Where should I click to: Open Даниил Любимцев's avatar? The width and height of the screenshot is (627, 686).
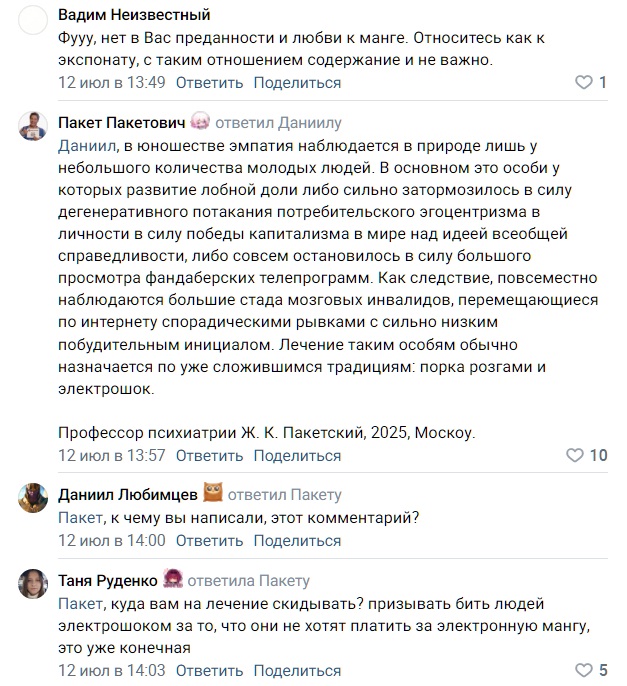(x=33, y=497)
